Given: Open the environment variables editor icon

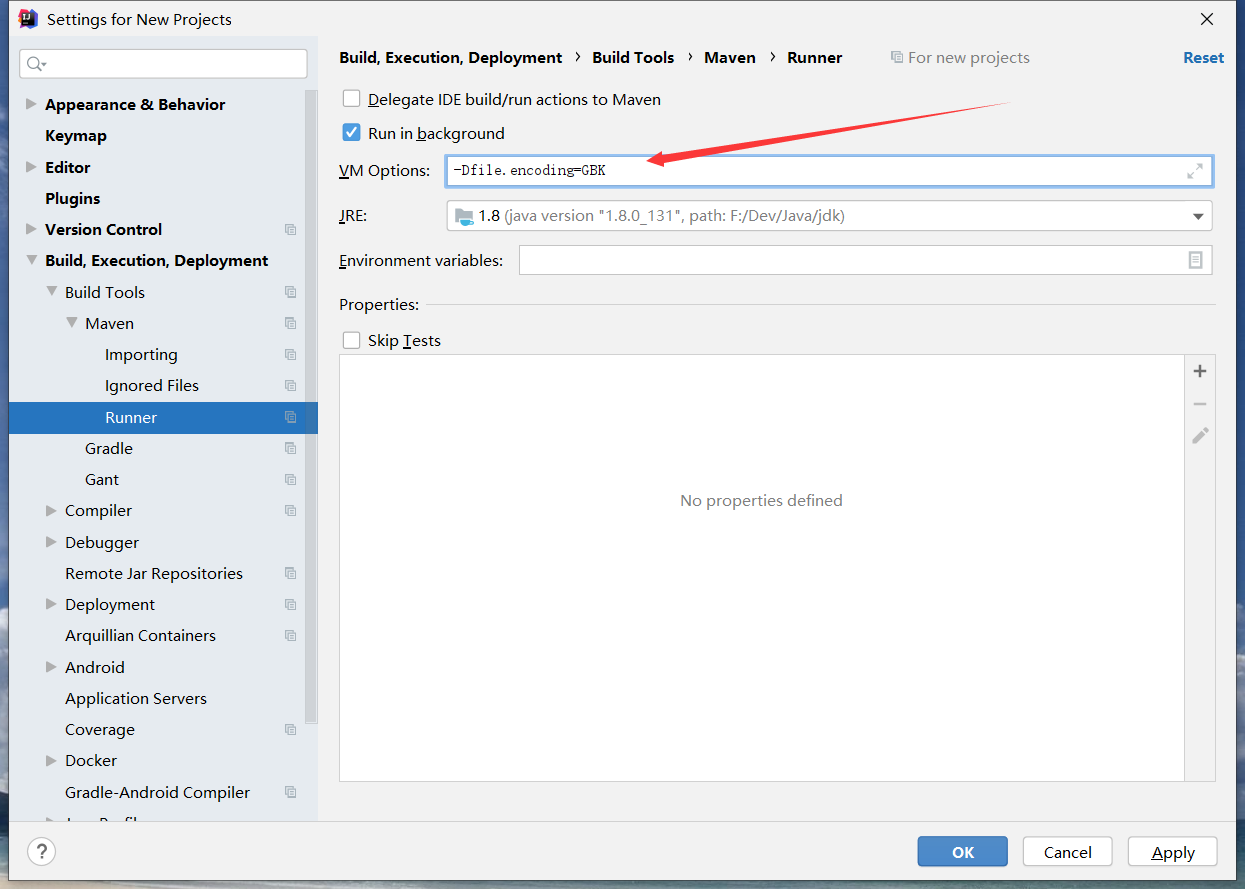Looking at the screenshot, I should tap(1195, 260).
